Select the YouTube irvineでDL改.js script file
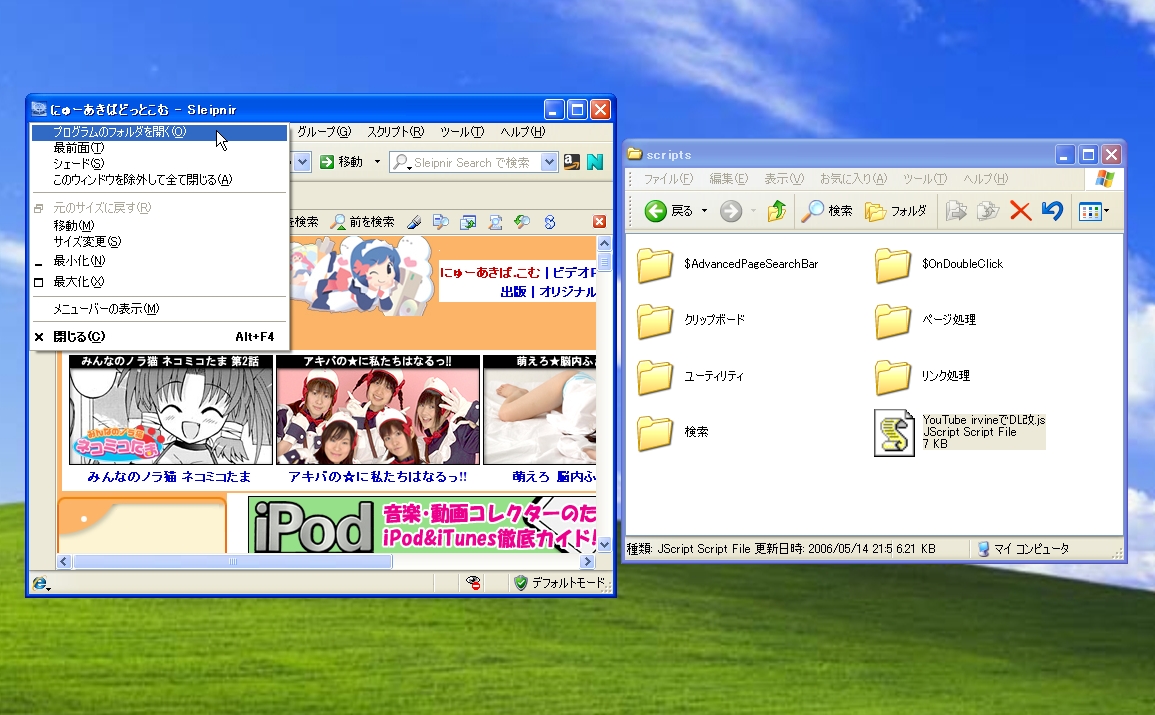Screen dimensions: 1155x715 tap(959, 432)
